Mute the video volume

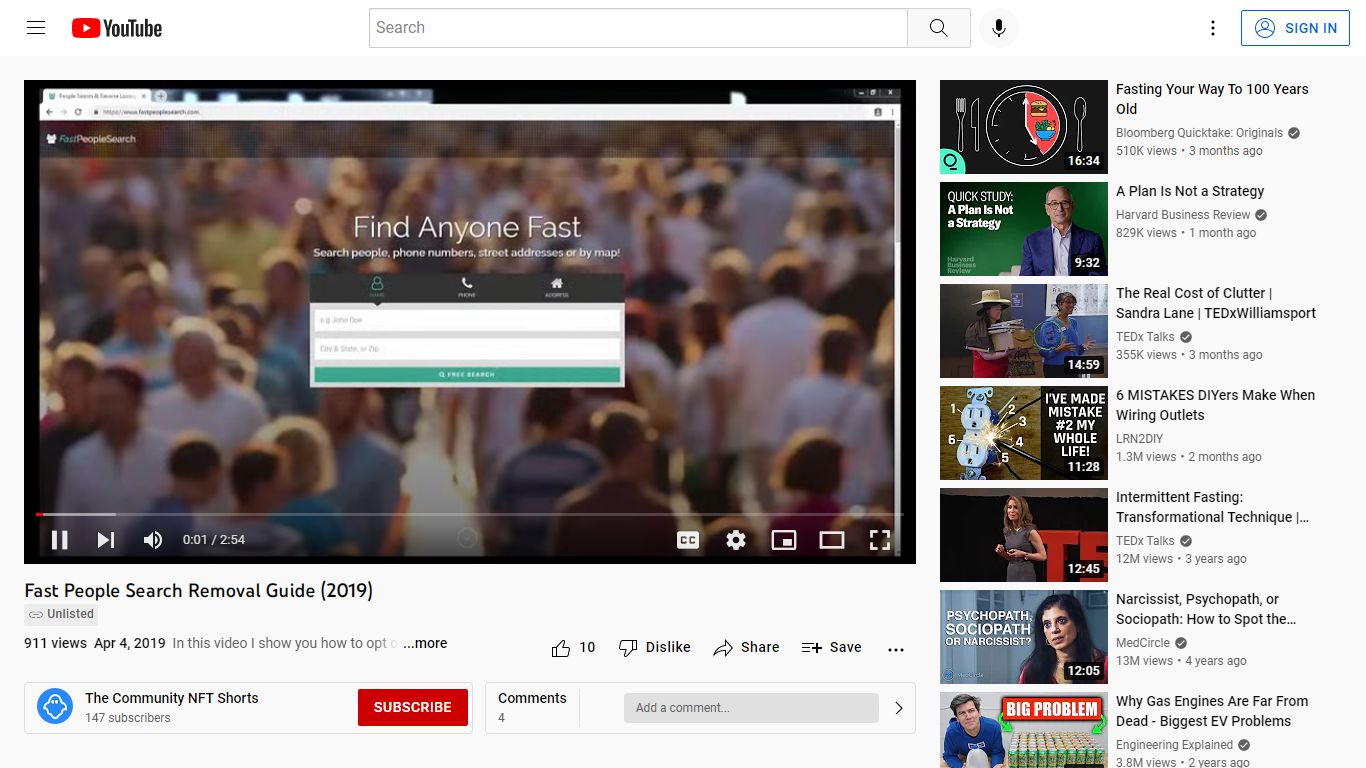click(x=152, y=540)
